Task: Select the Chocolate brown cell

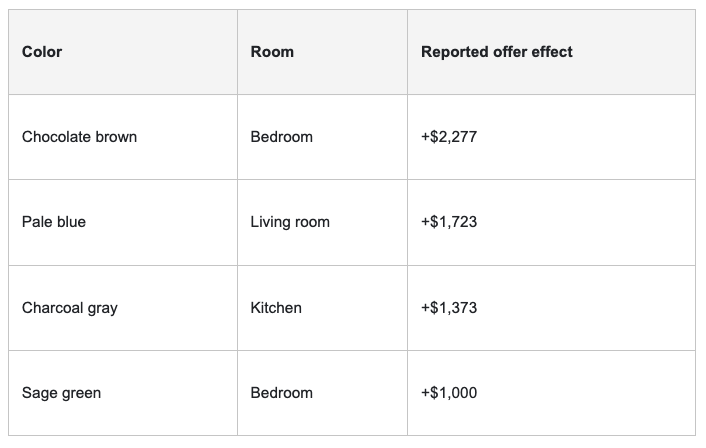Action: [x=79, y=136]
